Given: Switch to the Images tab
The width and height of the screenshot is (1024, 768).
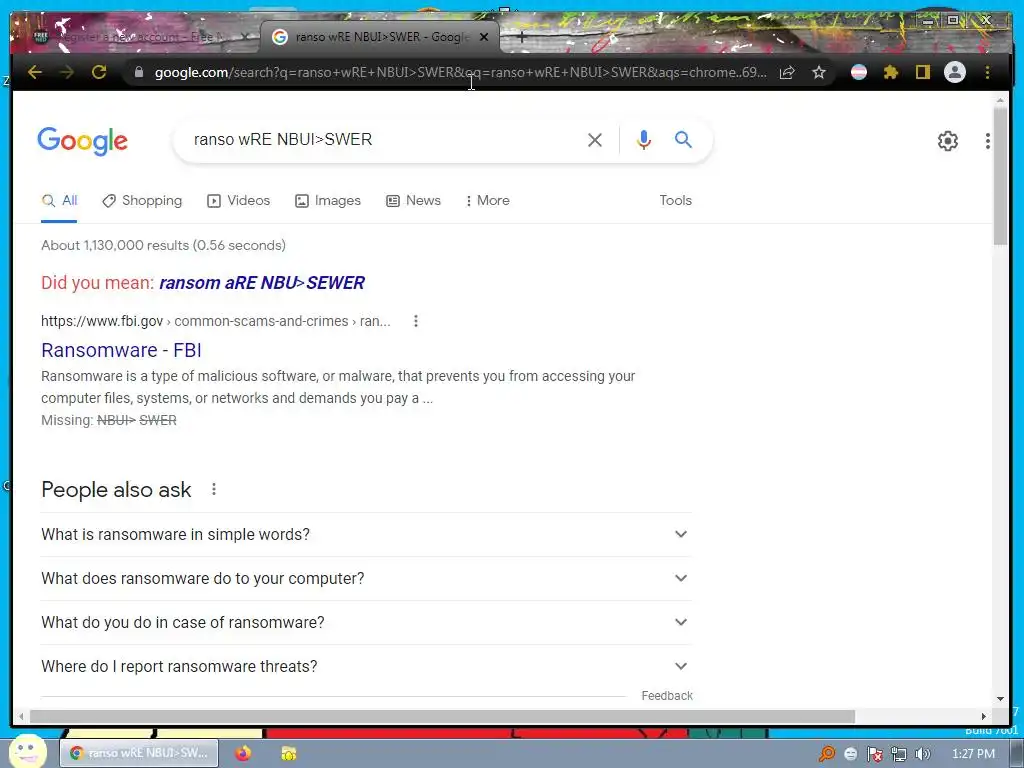Looking at the screenshot, I should pyautogui.click(x=328, y=200).
